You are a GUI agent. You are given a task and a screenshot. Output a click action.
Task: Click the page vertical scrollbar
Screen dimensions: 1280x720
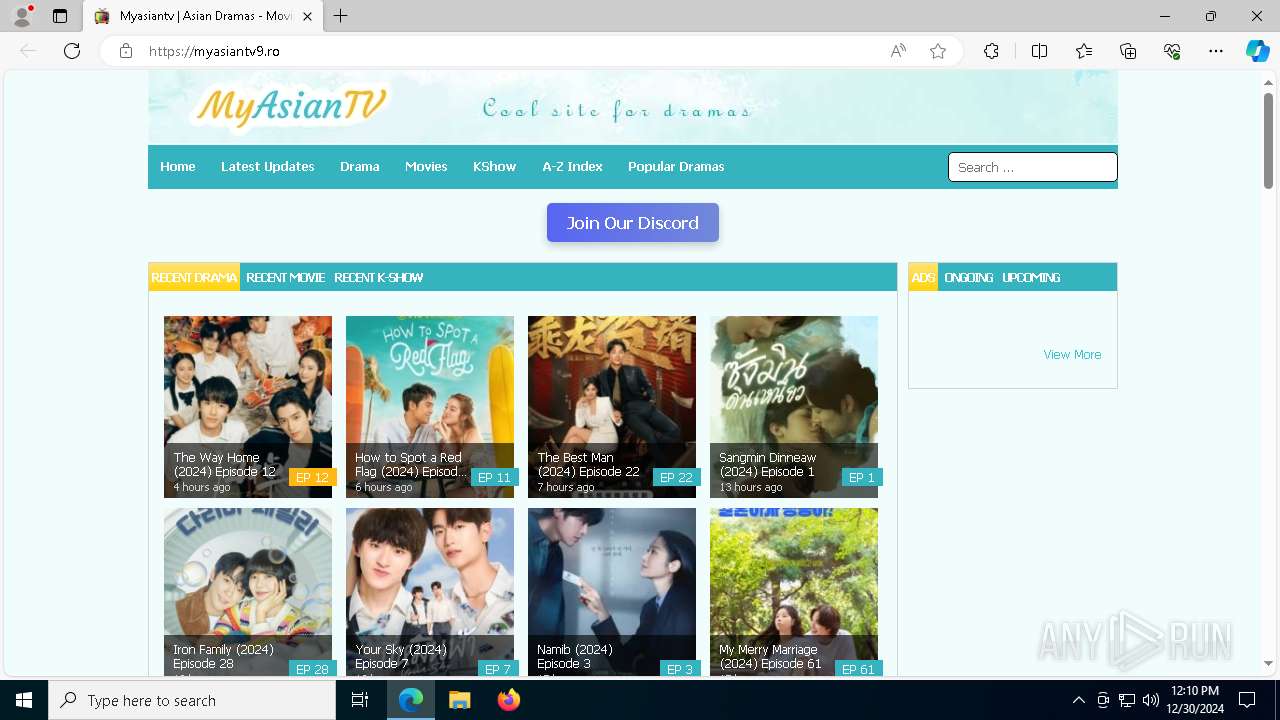pyautogui.click(x=1268, y=140)
